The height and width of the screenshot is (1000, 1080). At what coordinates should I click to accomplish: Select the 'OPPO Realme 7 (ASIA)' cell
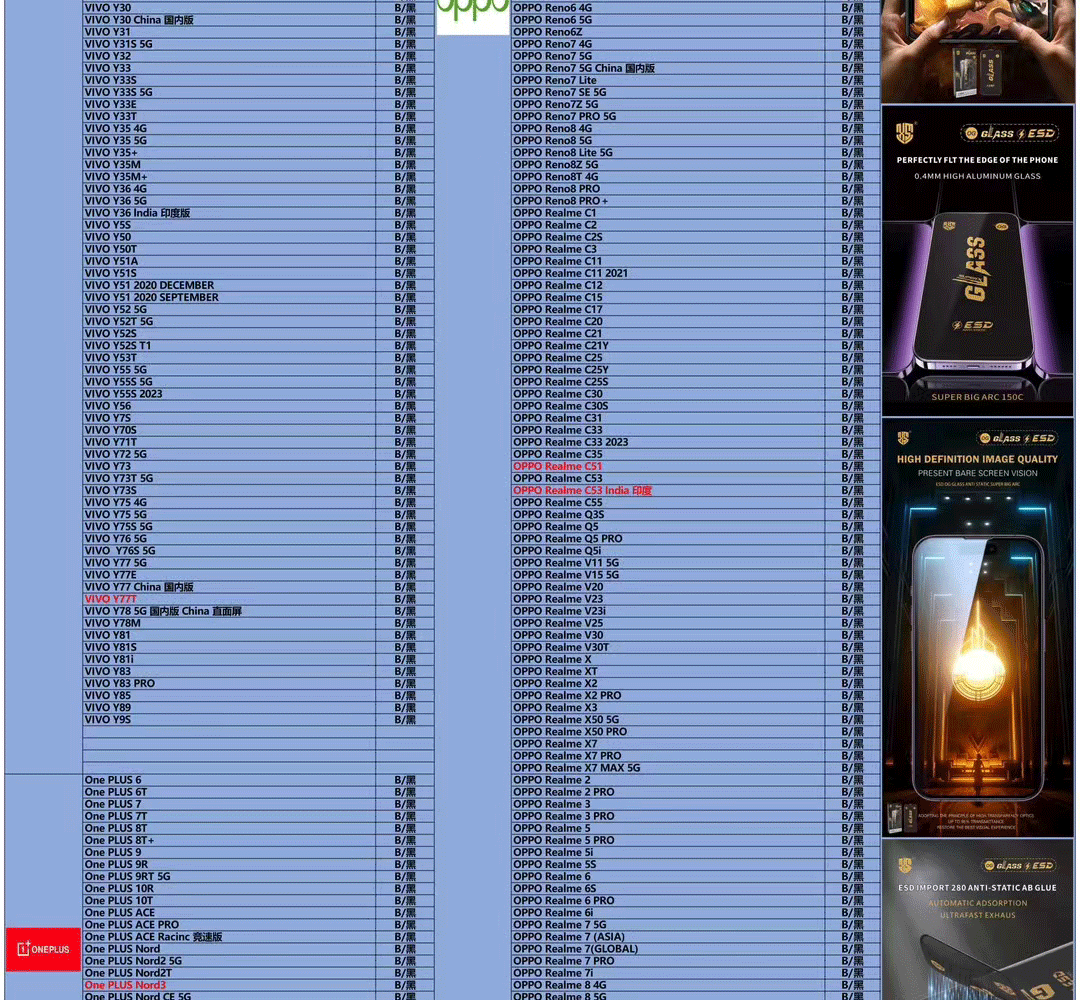click(x=668, y=937)
